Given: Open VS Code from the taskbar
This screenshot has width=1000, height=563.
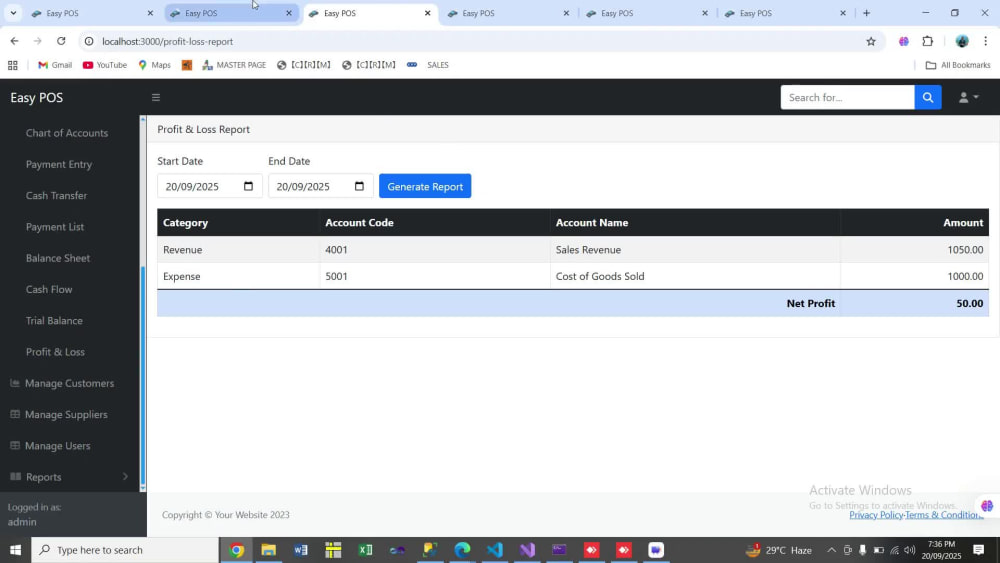Looking at the screenshot, I should (495, 550).
